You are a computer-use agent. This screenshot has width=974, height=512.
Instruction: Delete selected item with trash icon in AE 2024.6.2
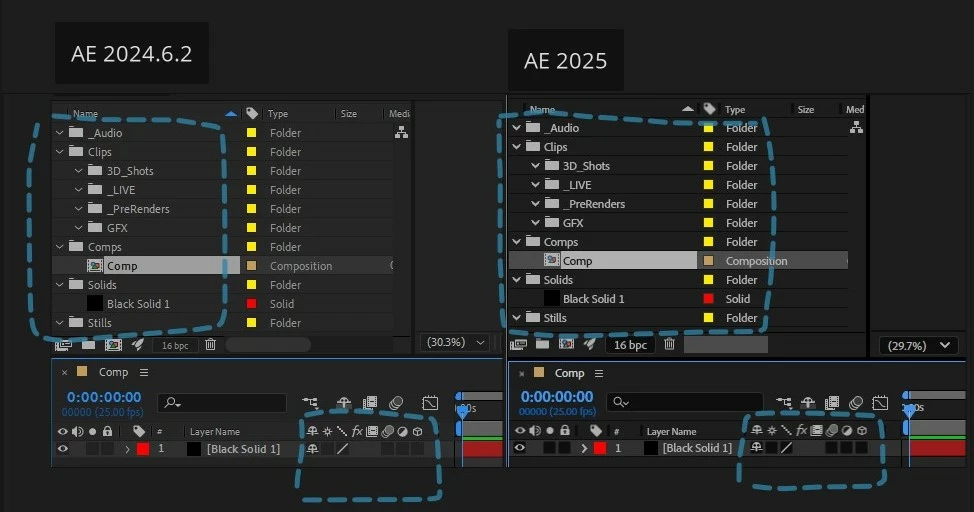coord(211,344)
